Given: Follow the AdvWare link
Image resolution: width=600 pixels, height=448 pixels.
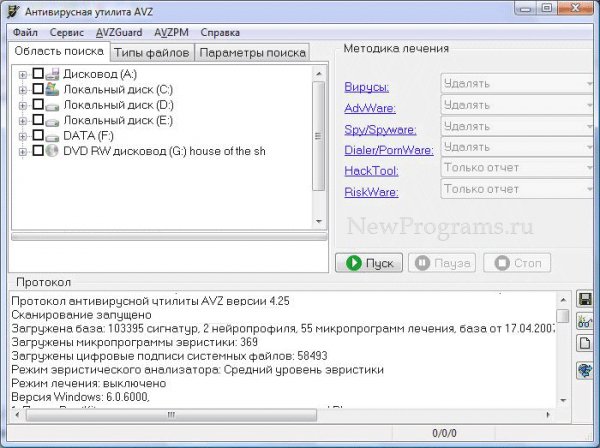Looking at the screenshot, I should coord(370,108).
